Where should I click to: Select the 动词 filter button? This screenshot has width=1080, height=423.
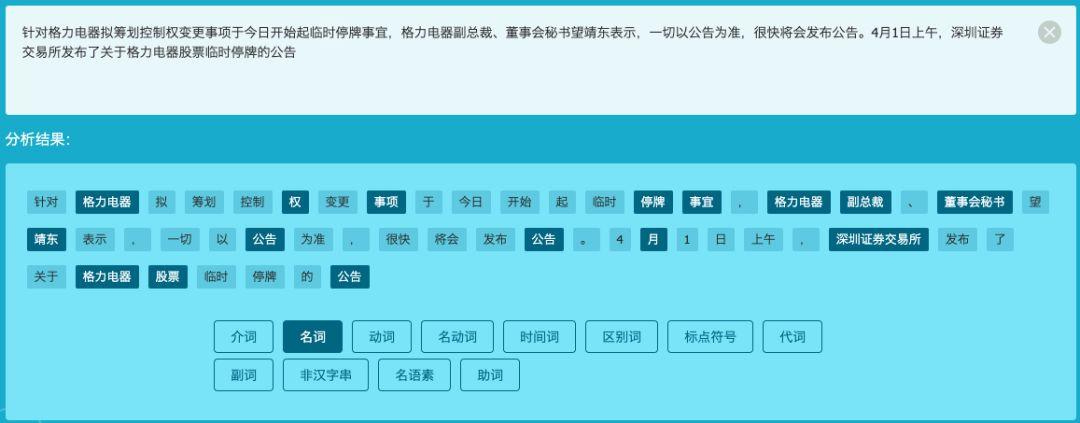coord(382,337)
